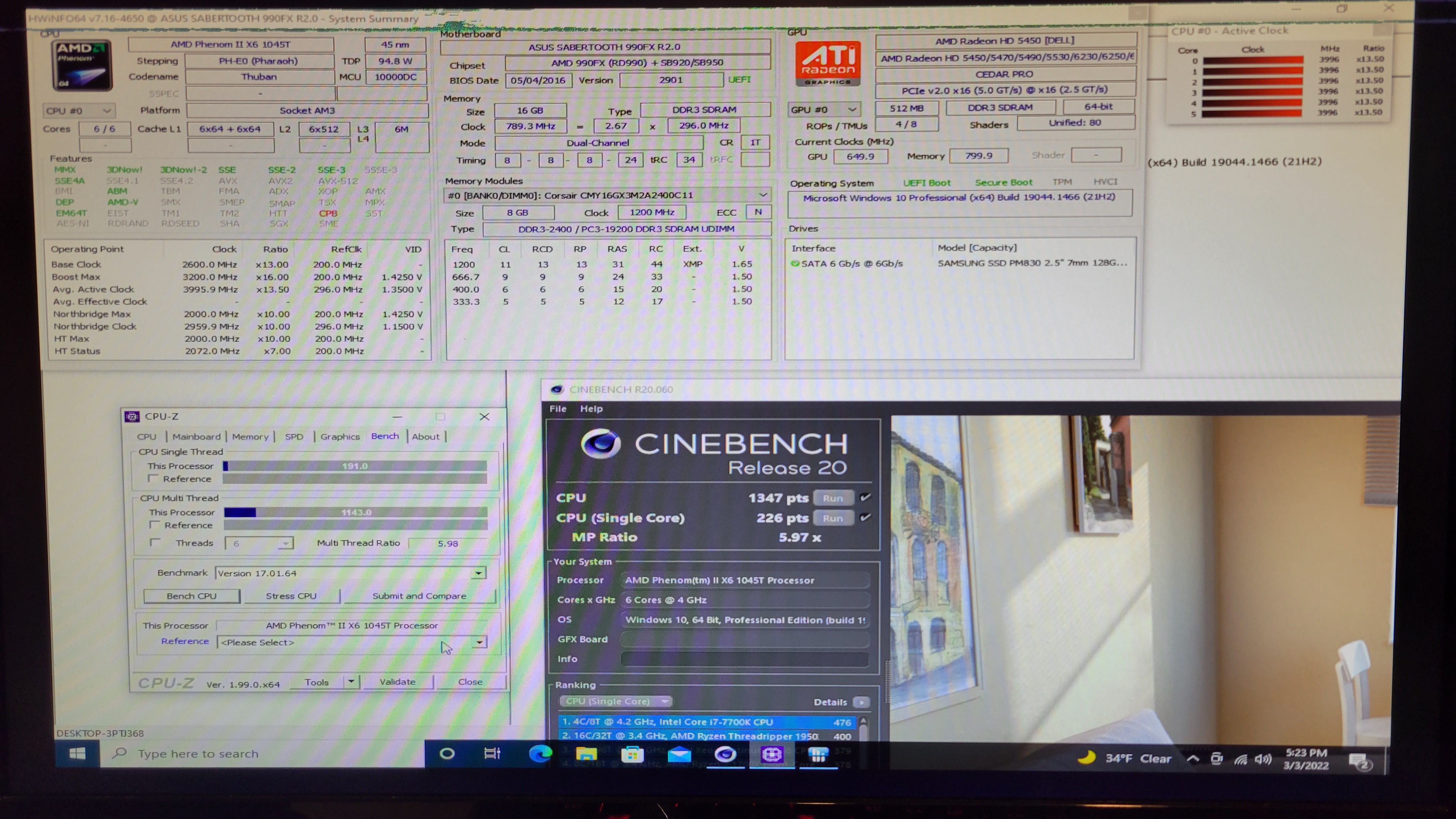Screen dimensions: 1456x819
Task: Show hidden system tray icons
Action: tap(1193, 759)
